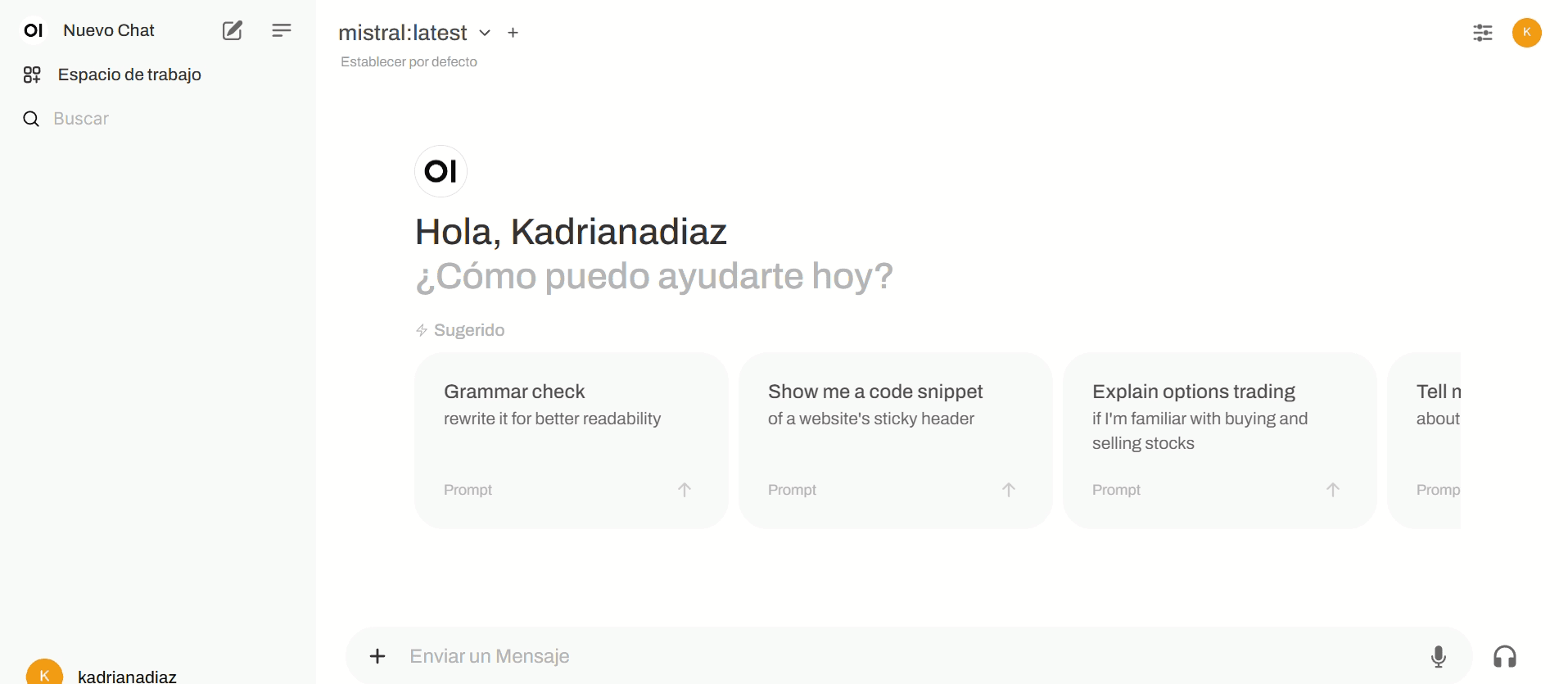Select Show me a code snippet prompt

[x=895, y=441]
